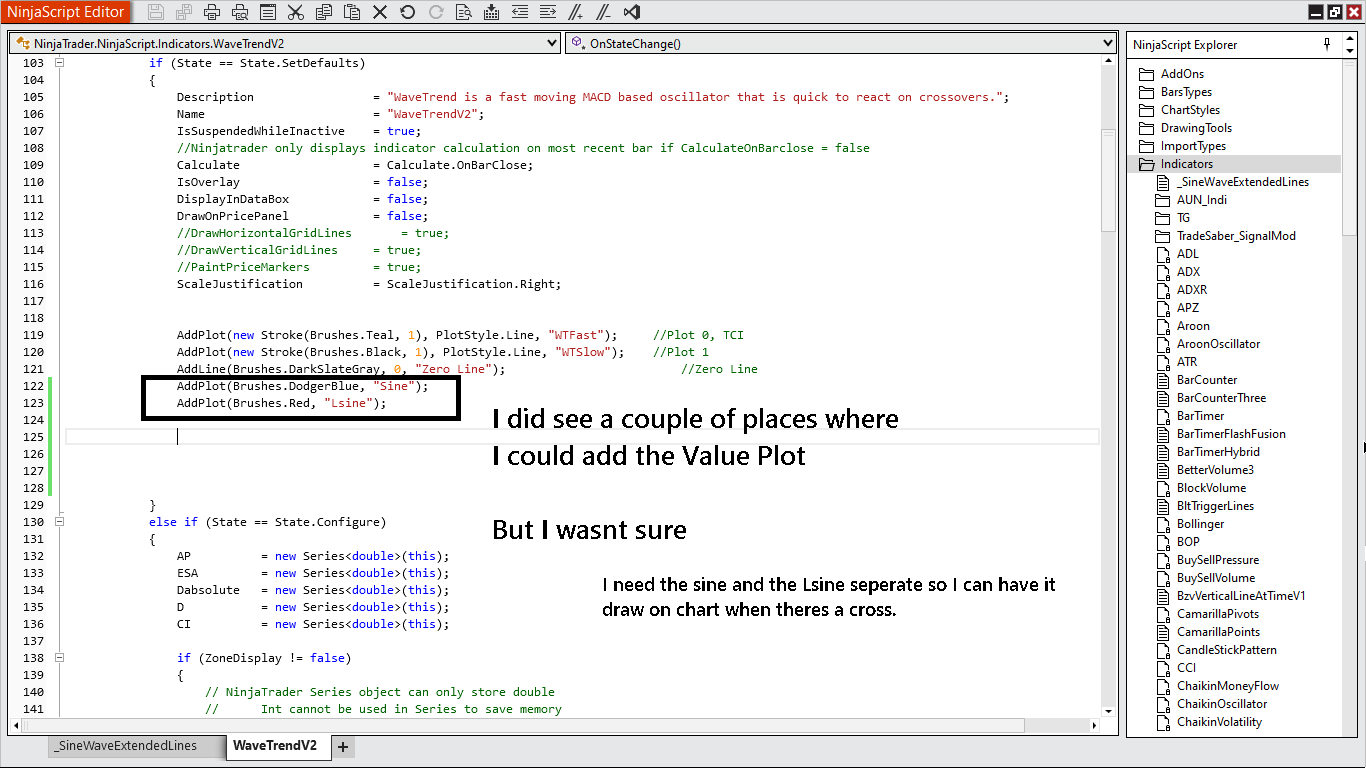Compile the script using the toolbar icon
This screenshot has width=1366, height=768.
pos(492,12)
